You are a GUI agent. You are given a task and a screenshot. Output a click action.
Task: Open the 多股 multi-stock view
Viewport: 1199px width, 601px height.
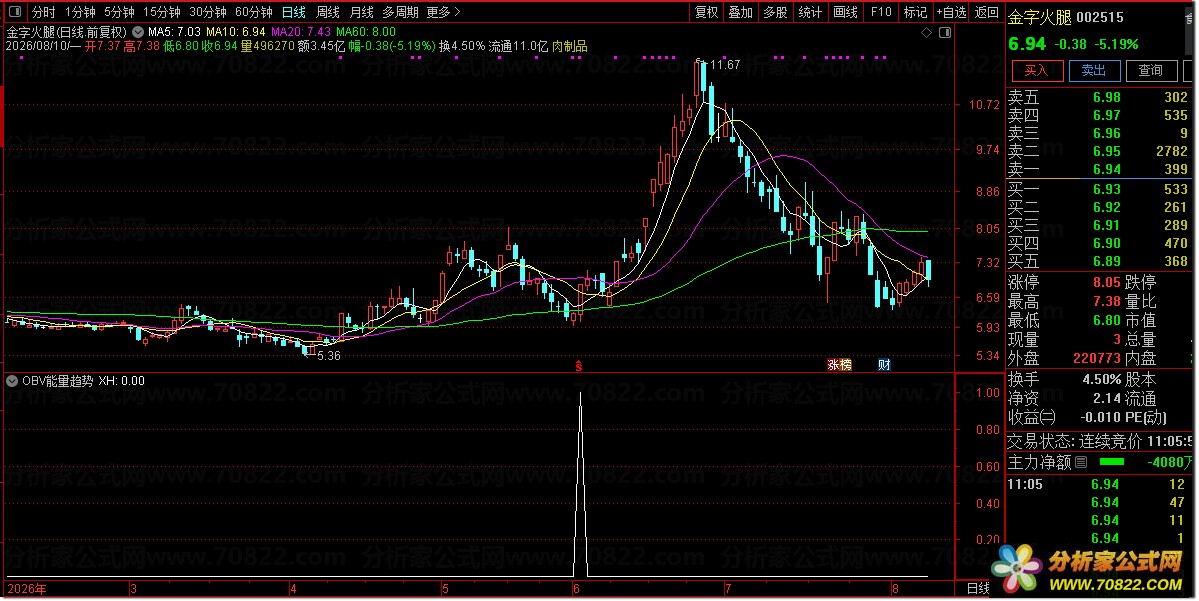tap(775, 12)
